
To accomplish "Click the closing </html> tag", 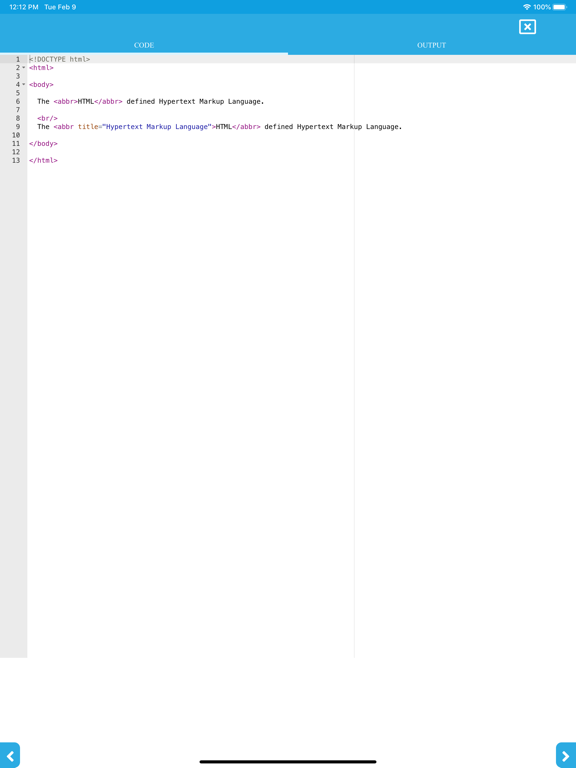I will tap(43, 160).
